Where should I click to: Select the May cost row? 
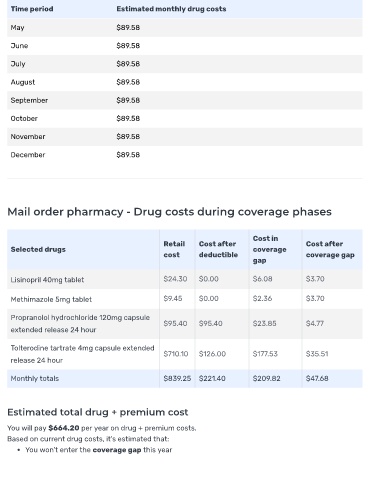185,28
